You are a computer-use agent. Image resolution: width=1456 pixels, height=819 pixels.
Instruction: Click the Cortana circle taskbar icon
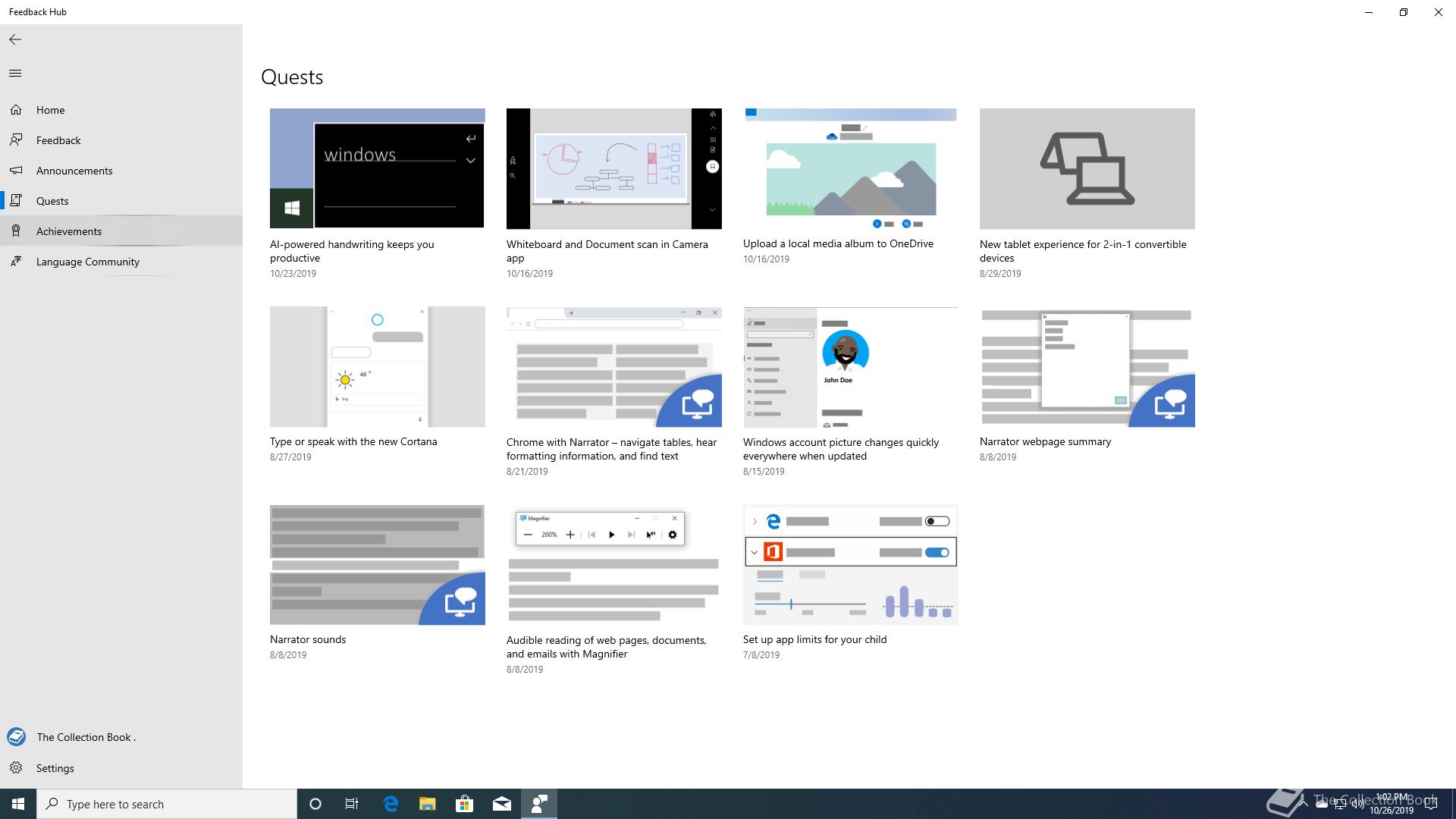[315, 804]
